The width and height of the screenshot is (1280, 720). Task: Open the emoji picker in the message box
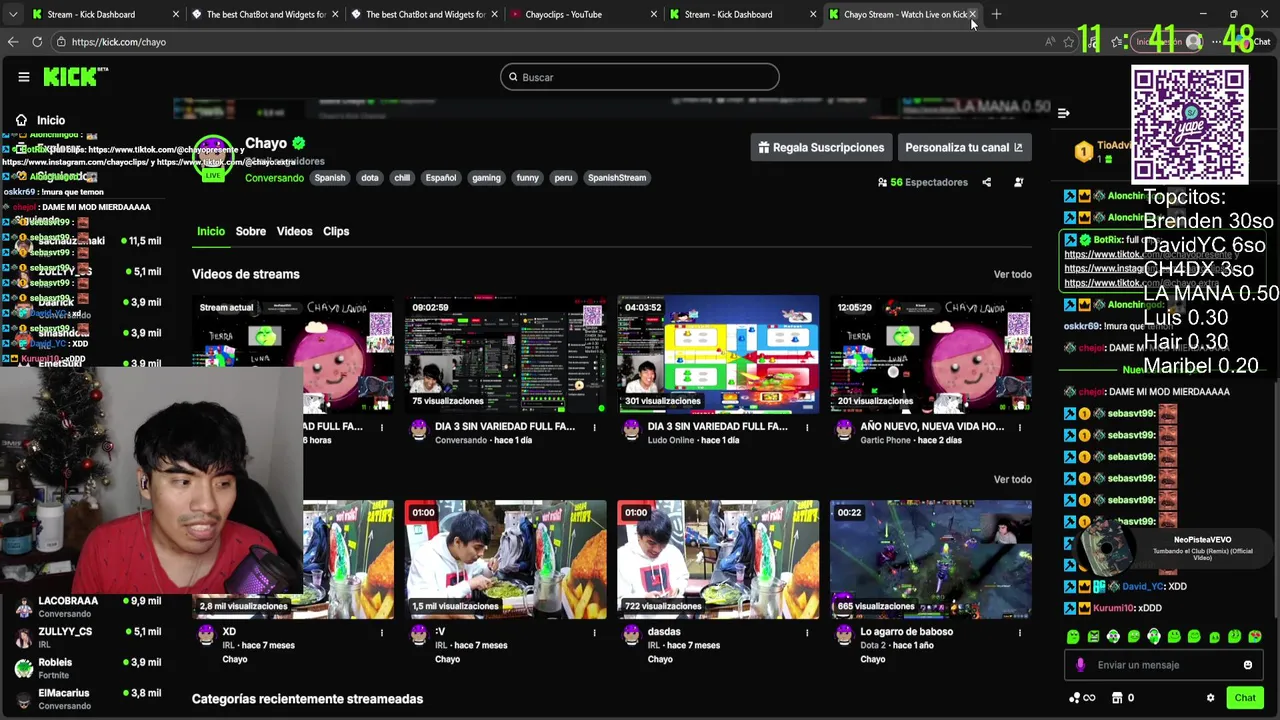tap(1247, 665)
